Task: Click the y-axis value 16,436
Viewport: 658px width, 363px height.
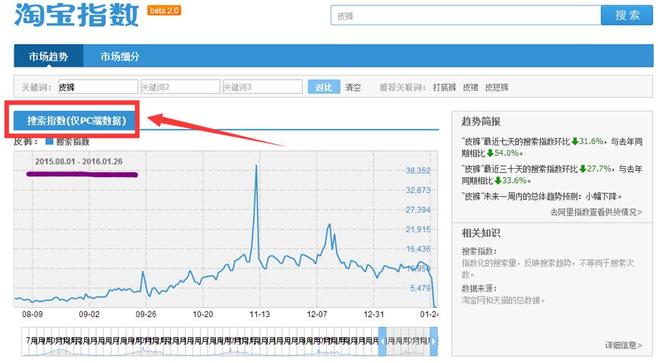Action: [418, 249]
